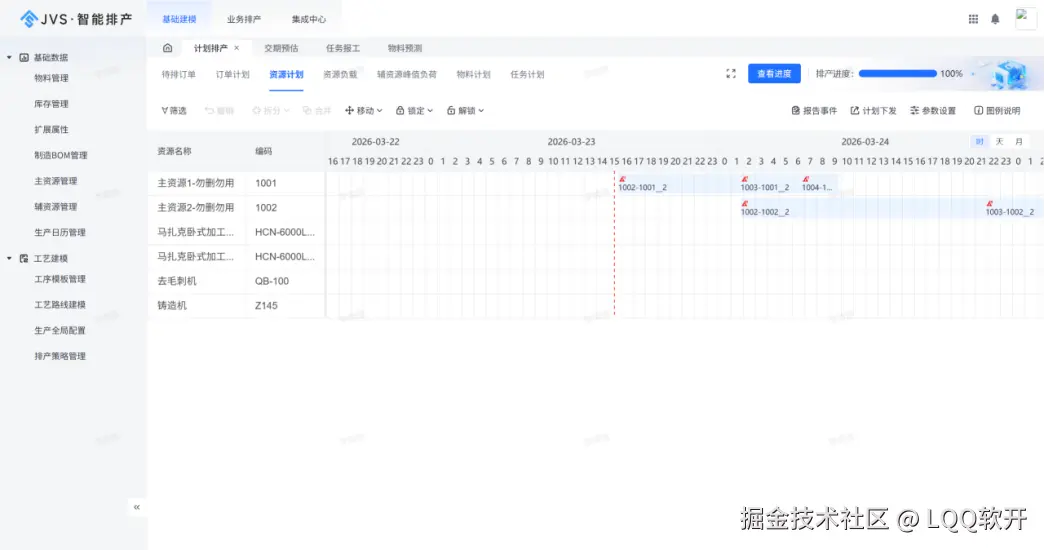1045x550 pixels.
Task: Open 制造BOM管理 in the sidebar
Action: click(x=61, y=155)
